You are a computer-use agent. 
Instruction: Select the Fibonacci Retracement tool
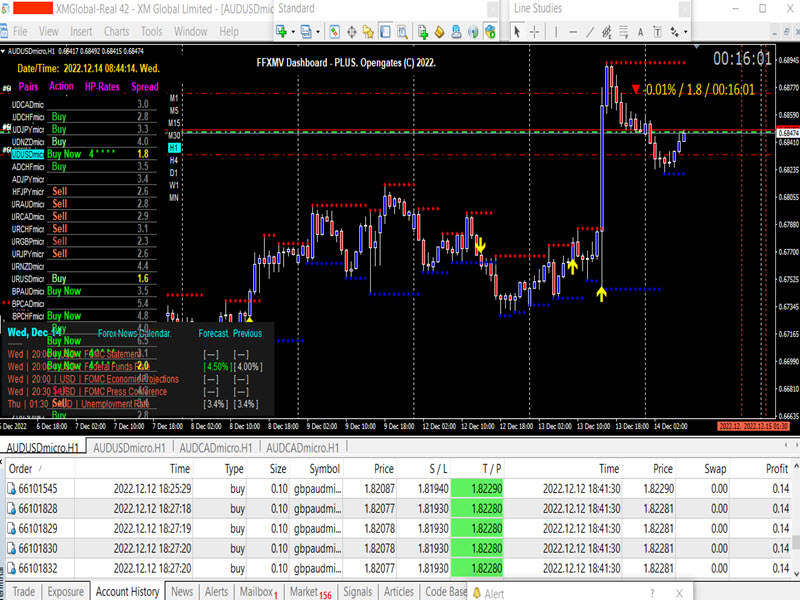(x=623, y=32)
